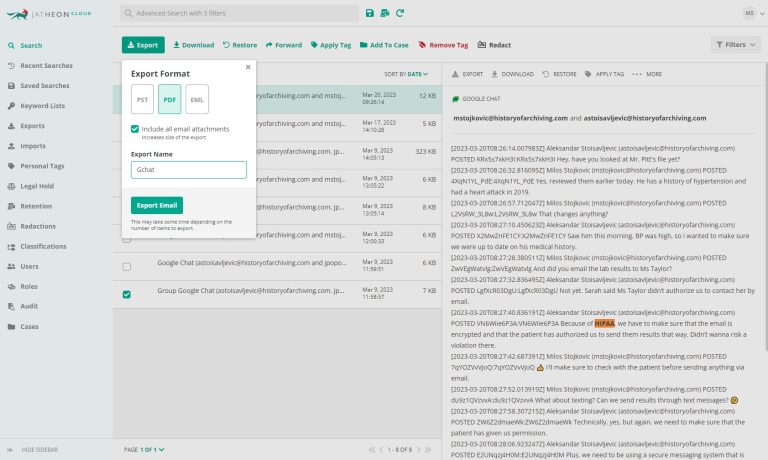Select the PST export format
The image size is (768, 460).
point(142,100)
